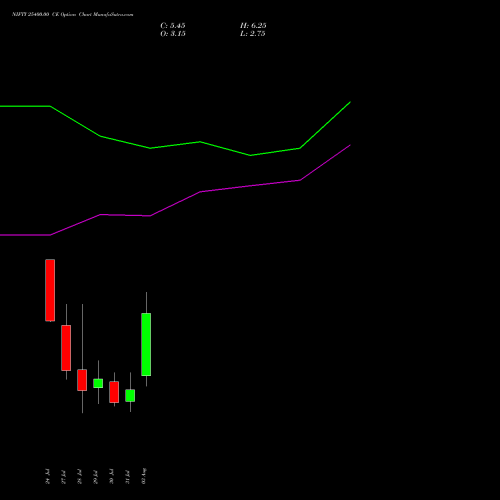
Task: Click the '27 Jul' date axis label
Action: coord(64,477)
